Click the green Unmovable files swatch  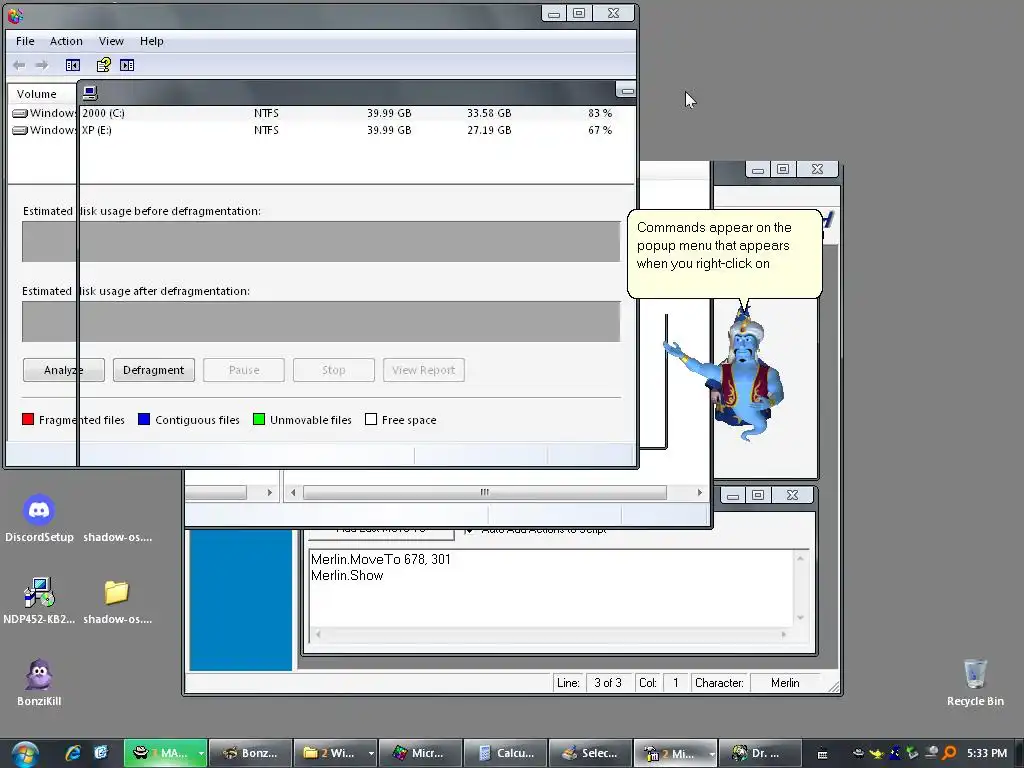[x=259, y=419]
